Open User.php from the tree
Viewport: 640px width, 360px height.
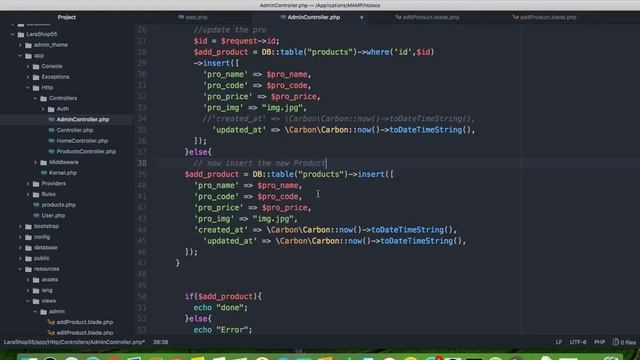53,216
